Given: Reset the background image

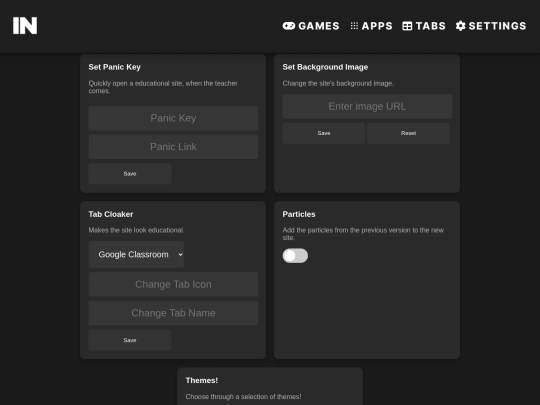Looking at the screenshot, I should coord(408,133).
